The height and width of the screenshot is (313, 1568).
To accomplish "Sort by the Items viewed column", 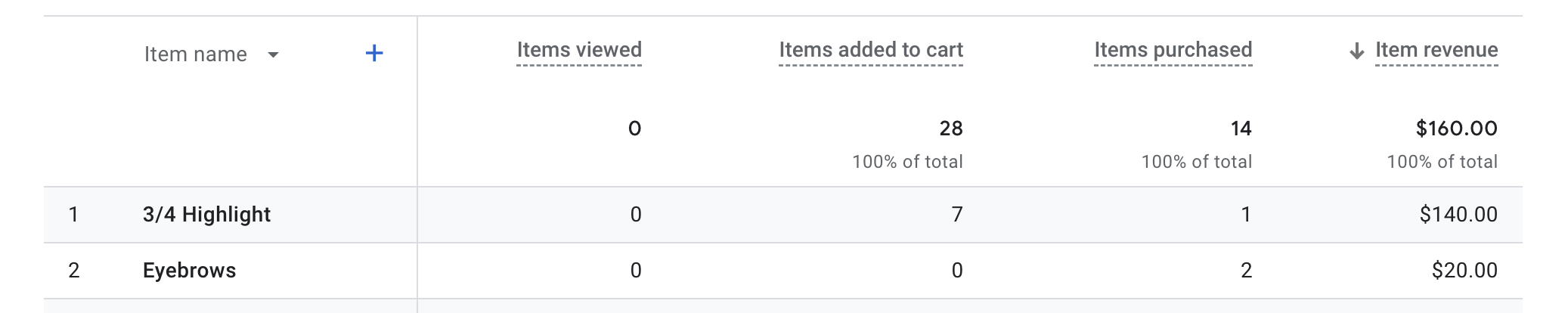I will (579, 50).
